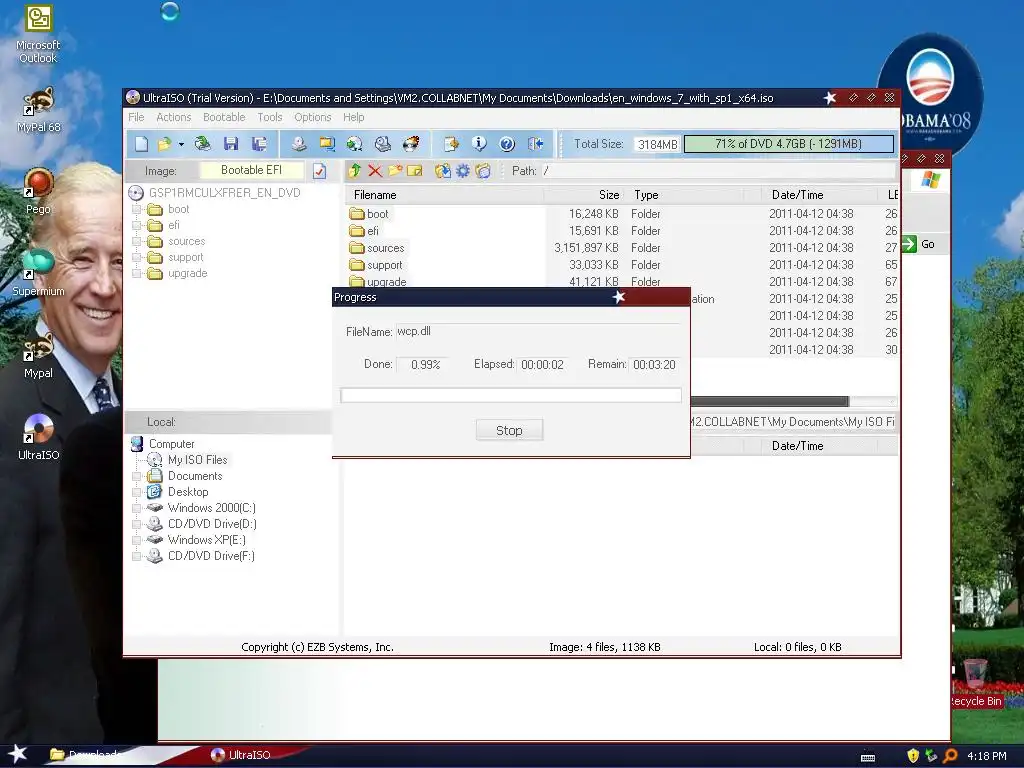Click the Total Size 3184MB value box

pyautogui.click(x=657, y=144)
